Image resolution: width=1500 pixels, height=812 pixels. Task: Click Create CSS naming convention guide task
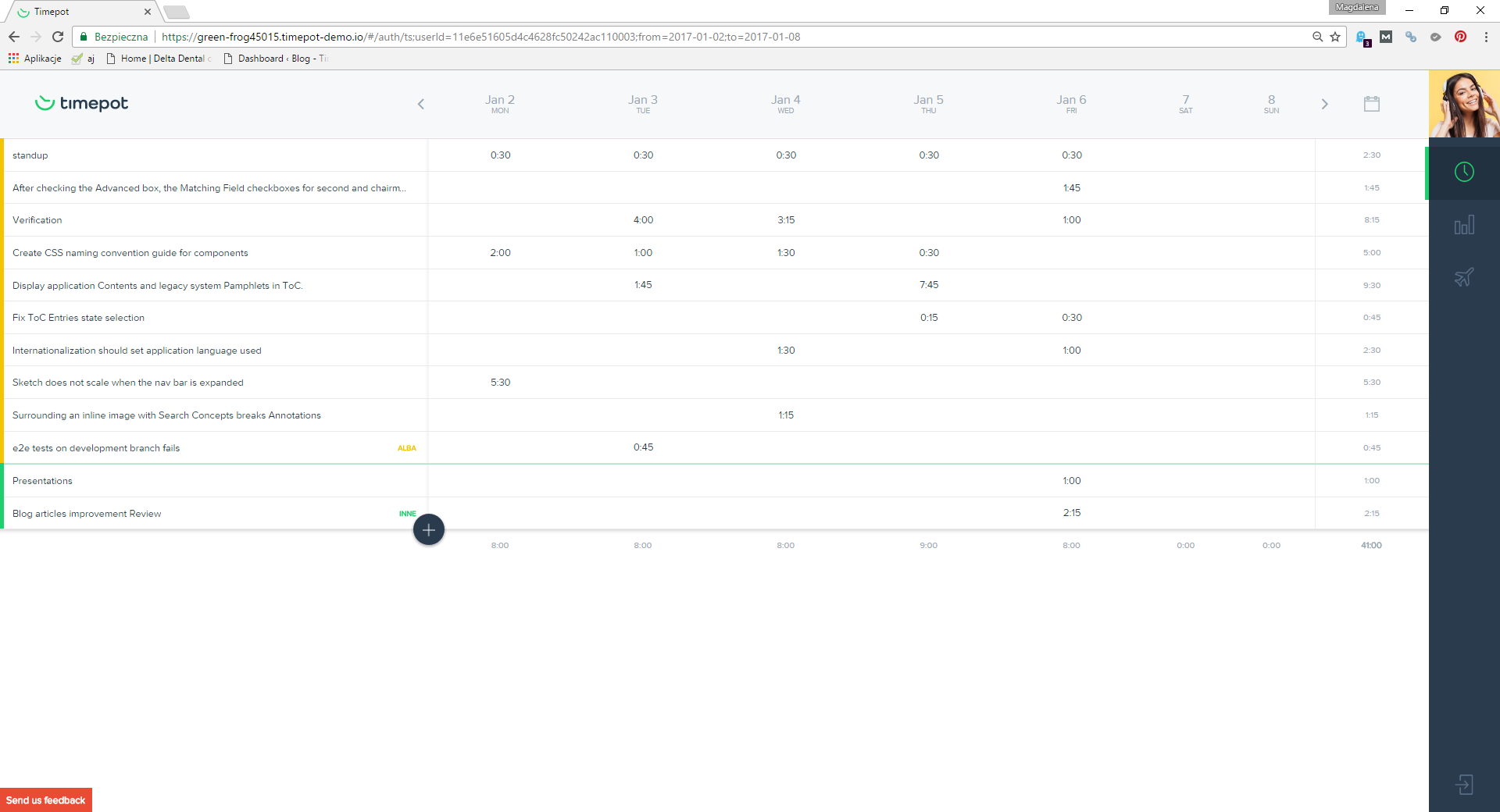click(130, 253)
